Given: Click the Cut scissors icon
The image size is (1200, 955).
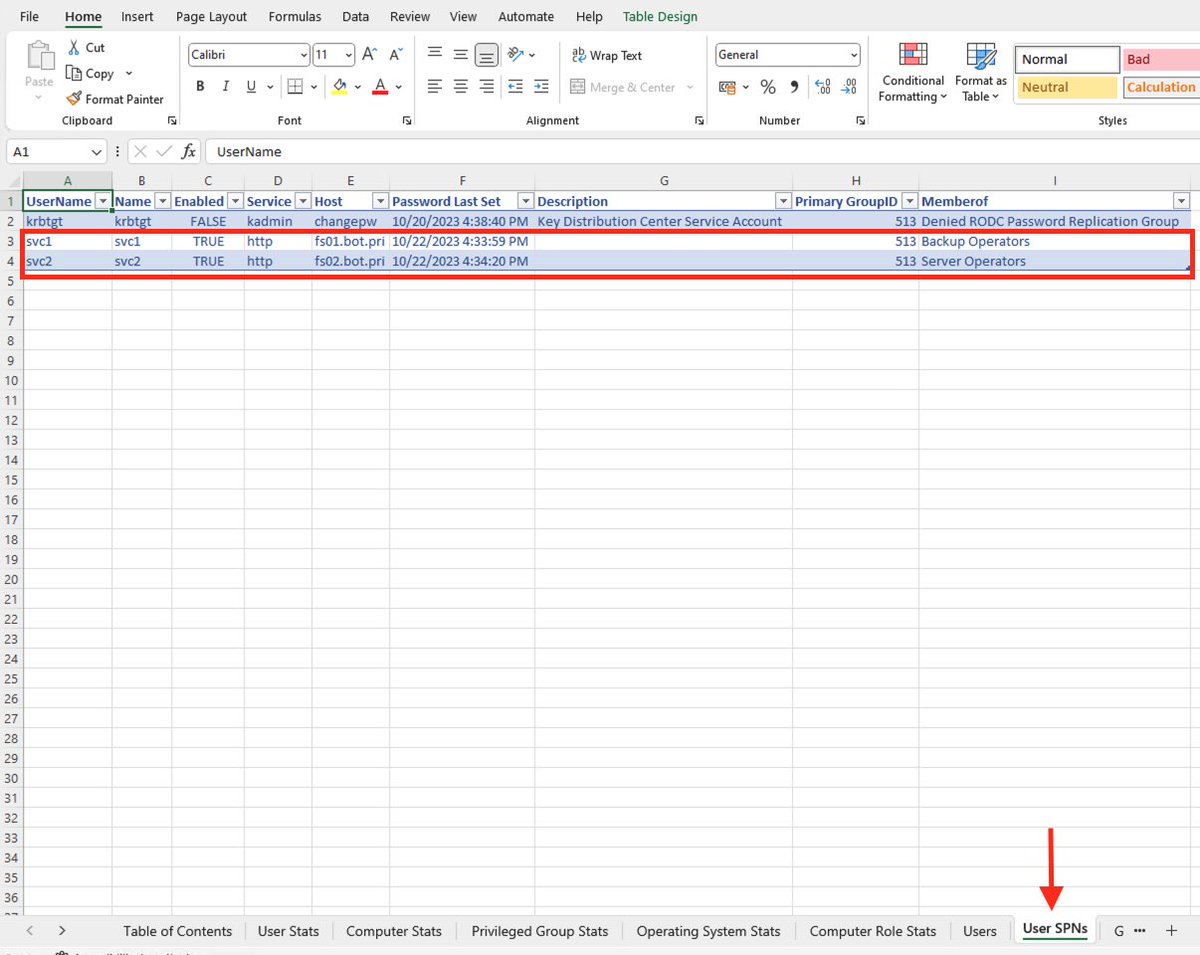Looking at the screenshot, I should coord(74,47).
